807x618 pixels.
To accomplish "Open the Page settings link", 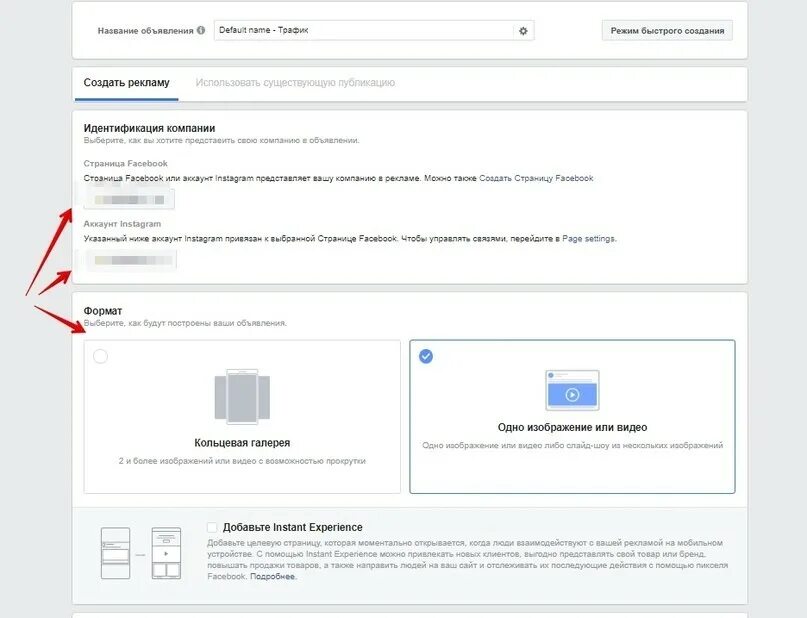I will click(588, 239).
